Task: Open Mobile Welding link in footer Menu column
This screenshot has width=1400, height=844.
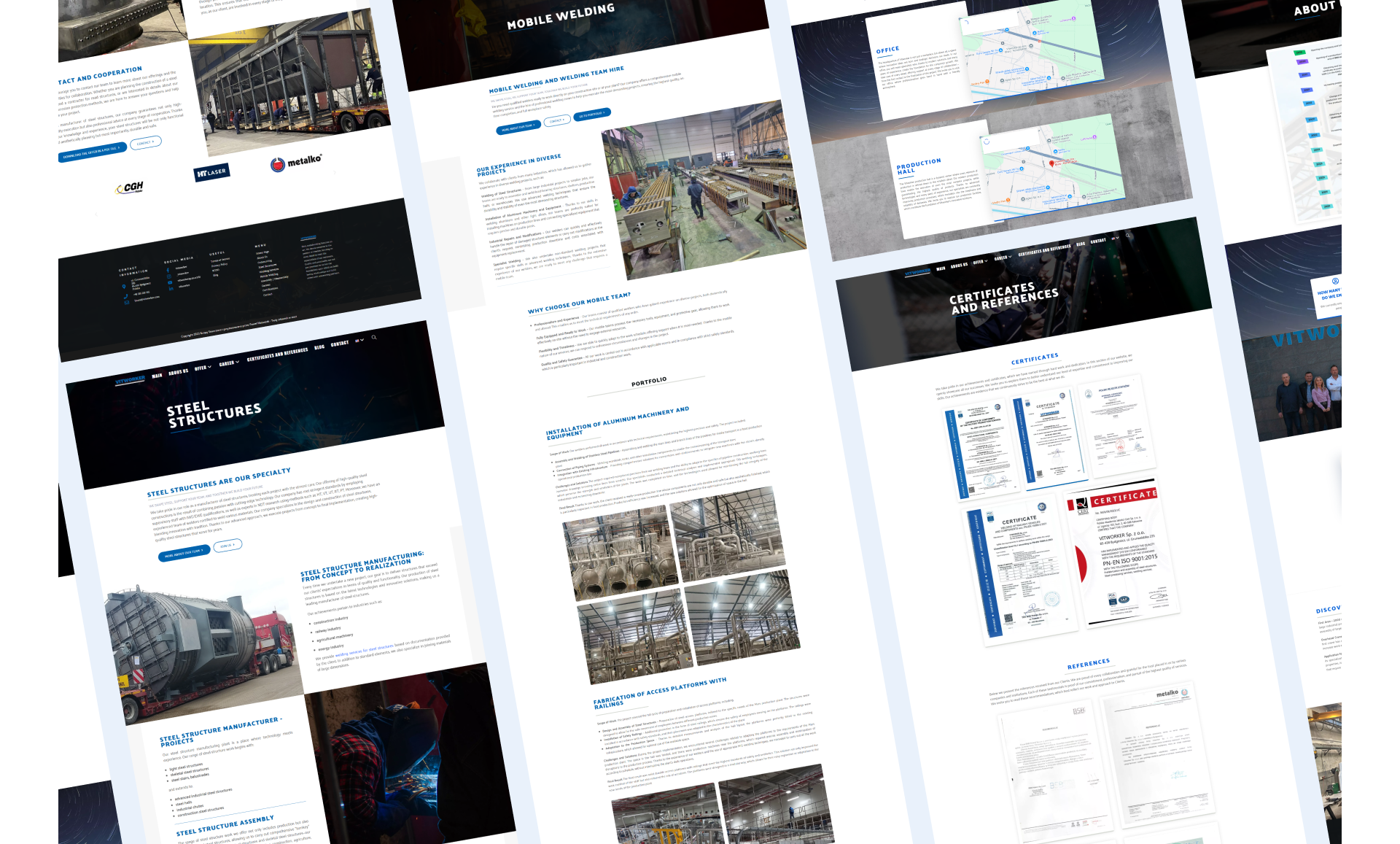Action: 269,274
